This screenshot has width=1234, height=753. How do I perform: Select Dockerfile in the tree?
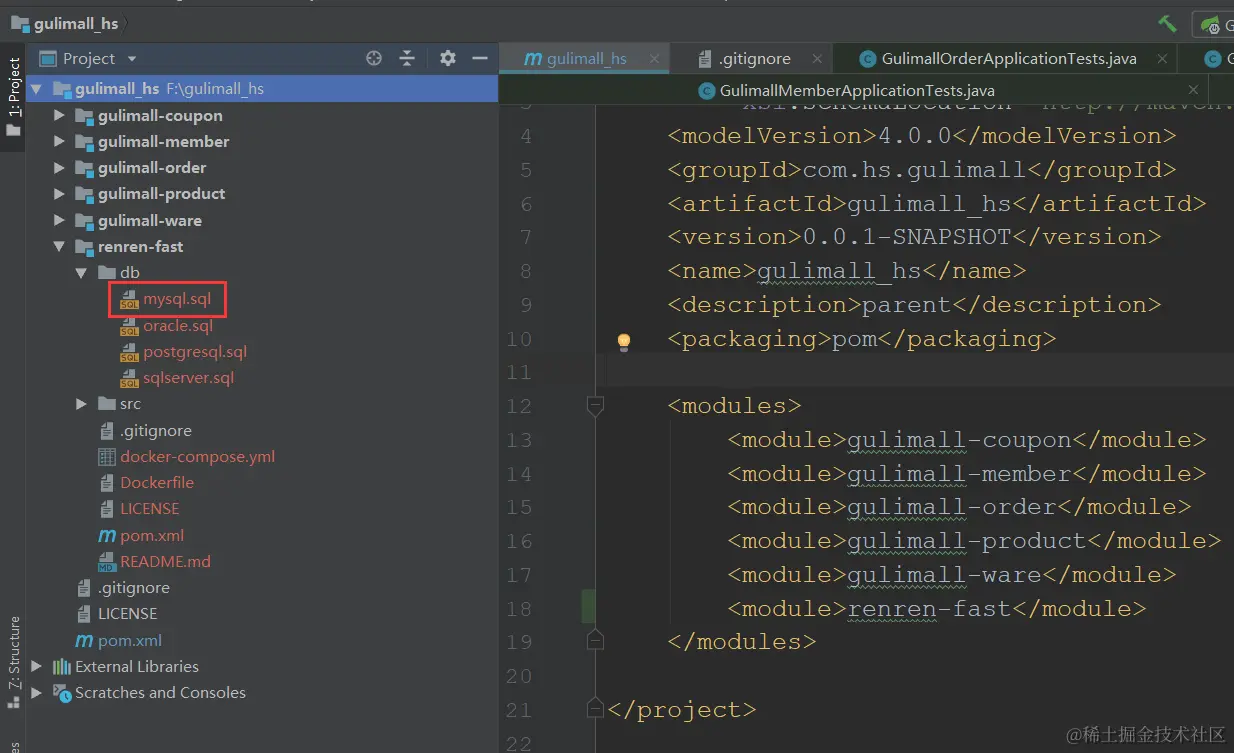pos(157,482)
